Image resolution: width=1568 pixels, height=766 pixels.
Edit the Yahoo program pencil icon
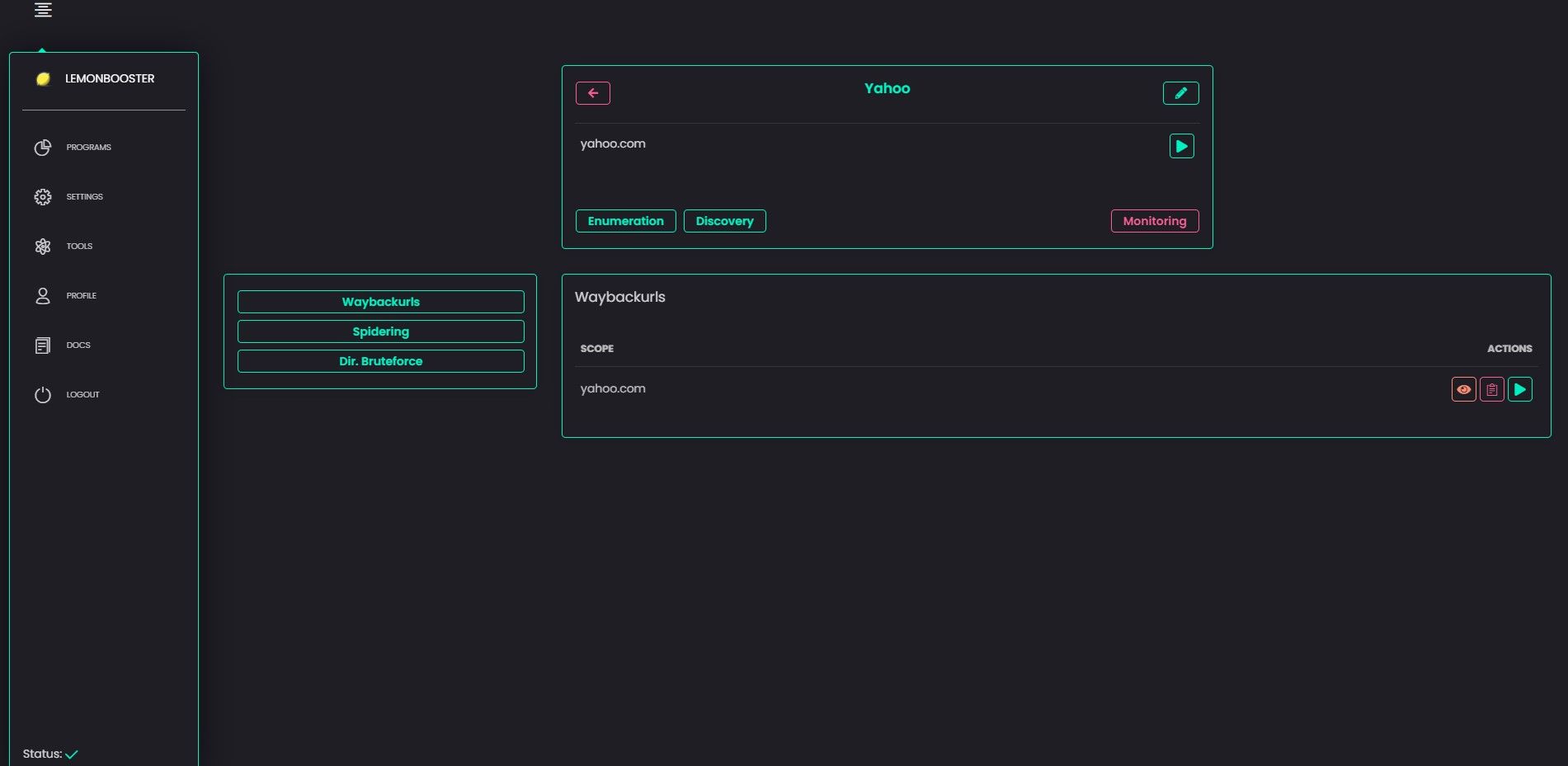point(1181,93)
